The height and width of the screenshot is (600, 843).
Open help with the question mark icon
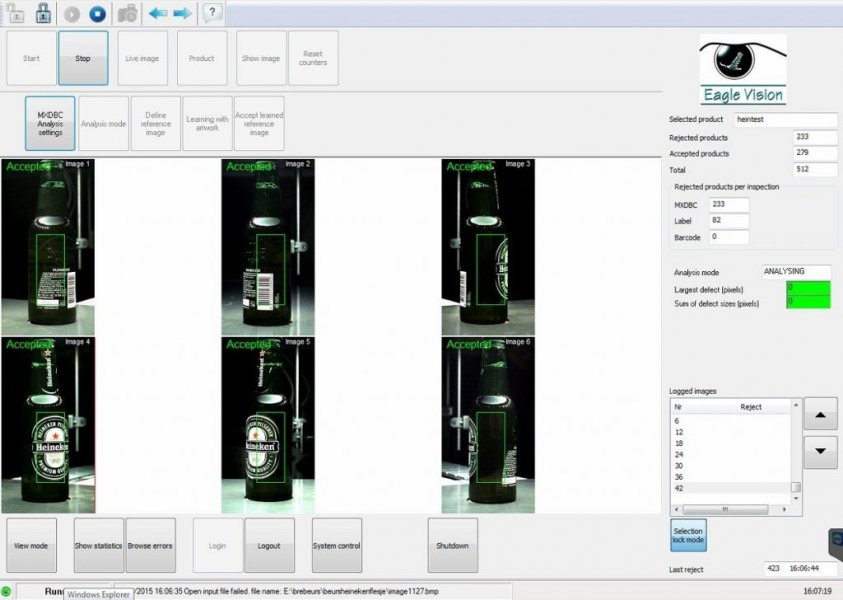pos(212,12)
